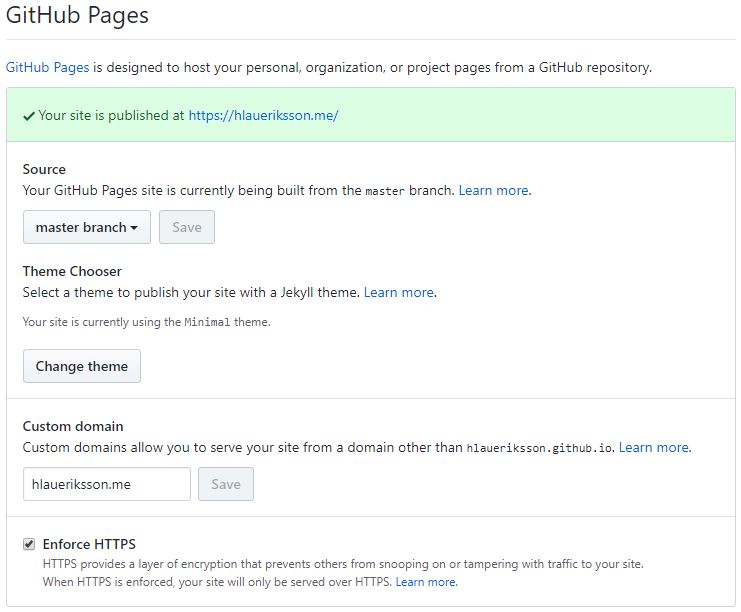Click the Change theme button
The image size is (741, 612).
point(82,366)
